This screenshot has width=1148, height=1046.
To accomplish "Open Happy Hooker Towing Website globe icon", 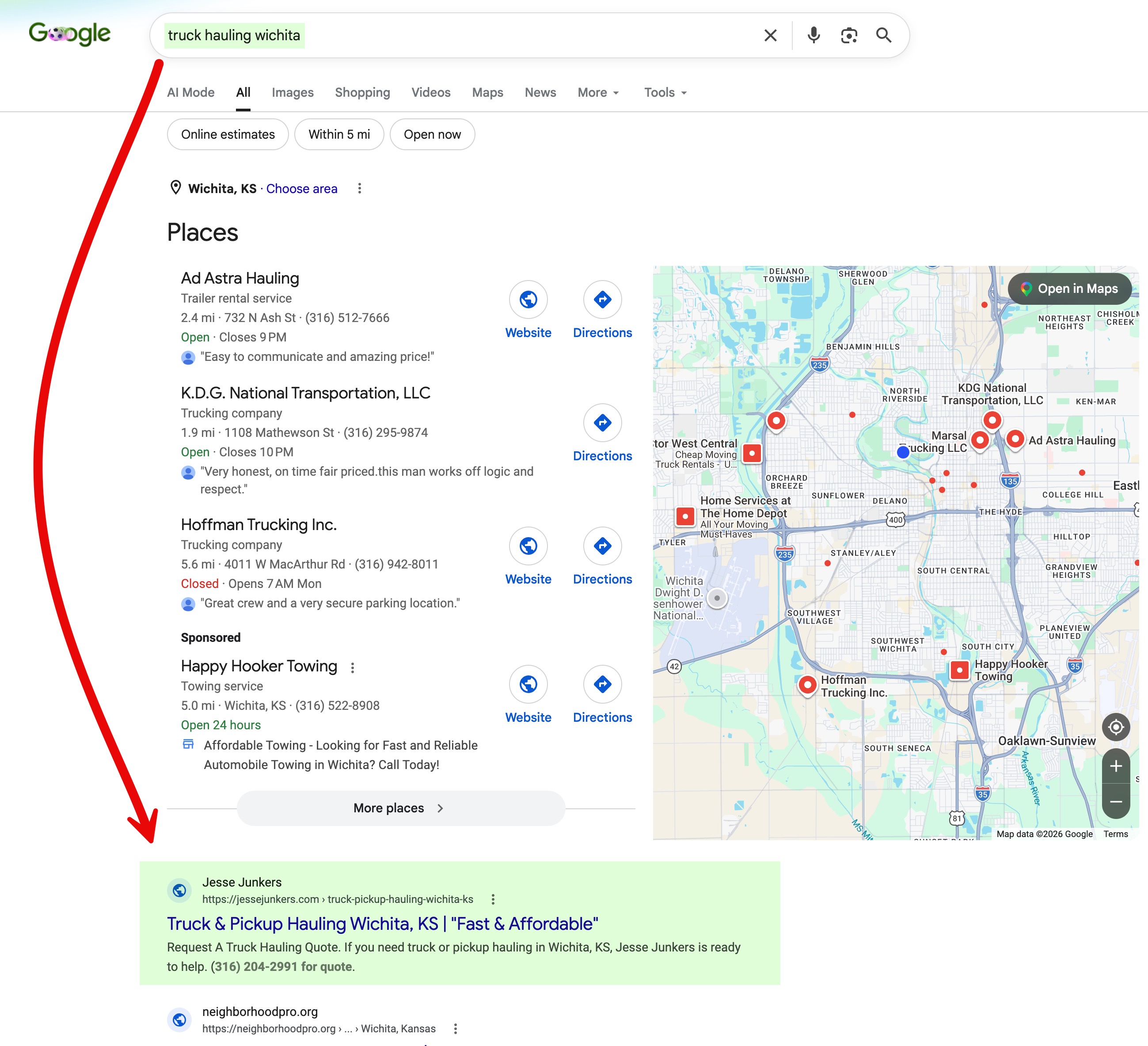I will 528,684.
